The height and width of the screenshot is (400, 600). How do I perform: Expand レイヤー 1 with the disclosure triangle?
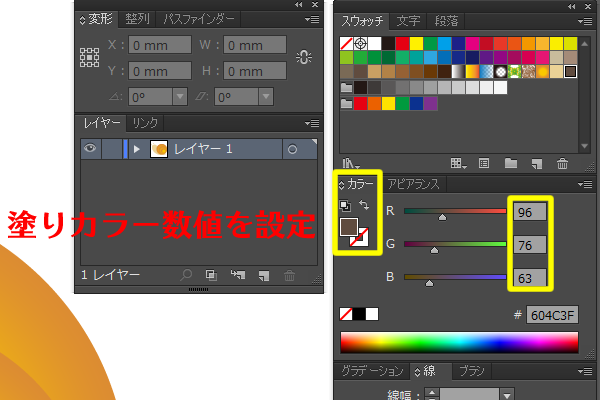(x=137, y=149)
